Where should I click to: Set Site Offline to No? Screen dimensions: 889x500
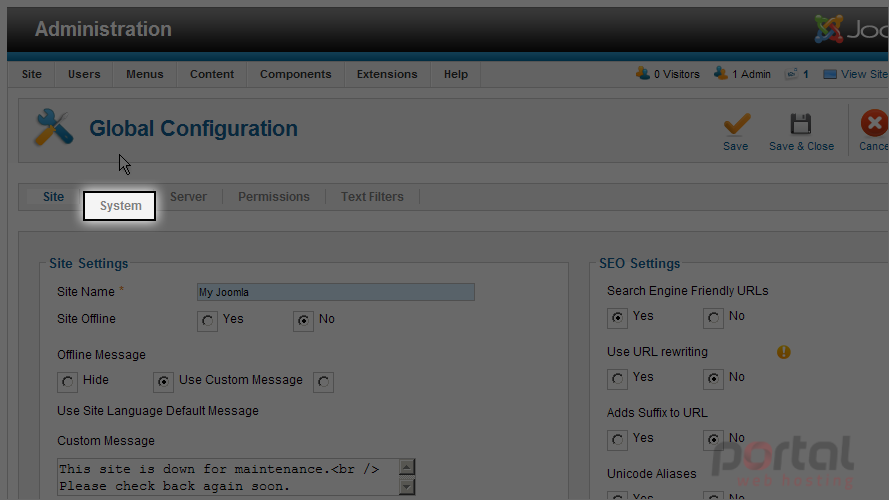(x=303, y=321)
